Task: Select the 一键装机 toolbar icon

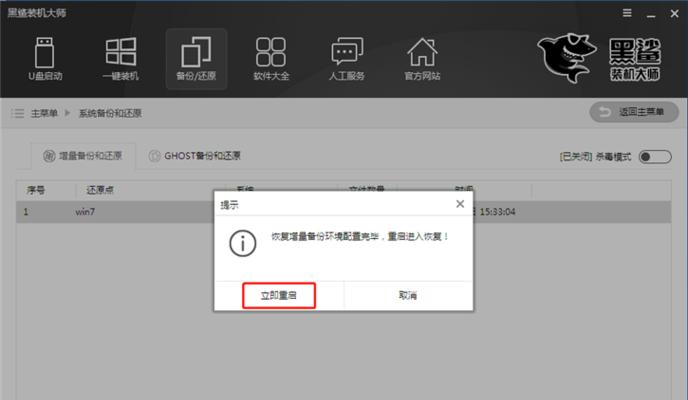Action: click(x=121, y=59)
